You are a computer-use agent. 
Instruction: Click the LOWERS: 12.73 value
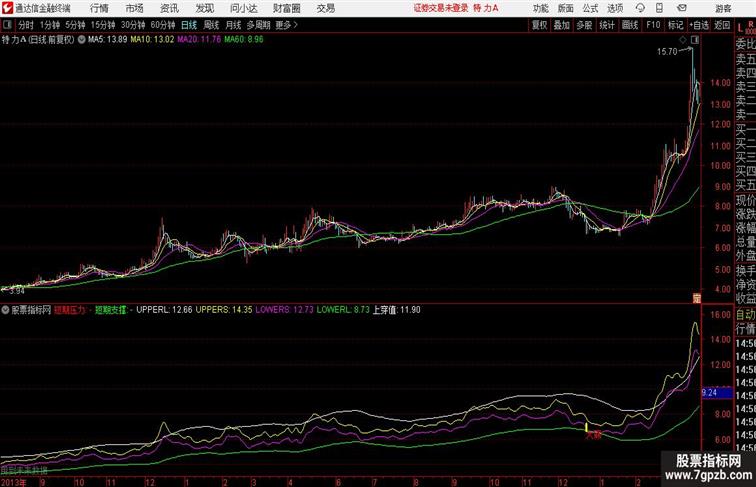tap(284, 310)
